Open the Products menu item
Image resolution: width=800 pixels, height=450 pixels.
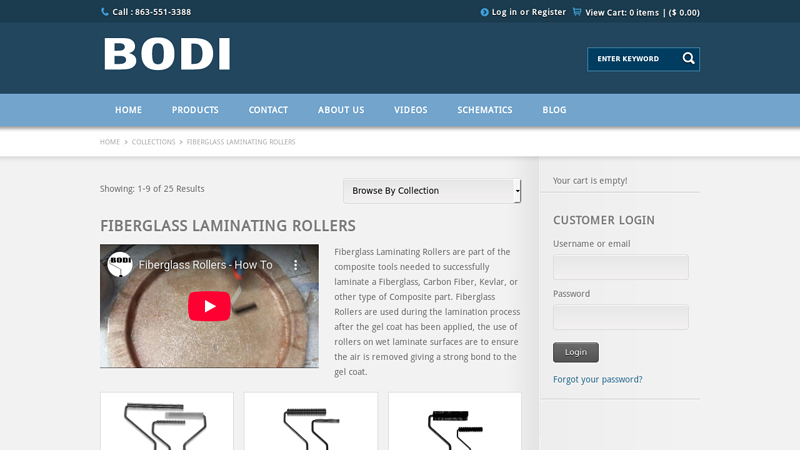(195, 110)
